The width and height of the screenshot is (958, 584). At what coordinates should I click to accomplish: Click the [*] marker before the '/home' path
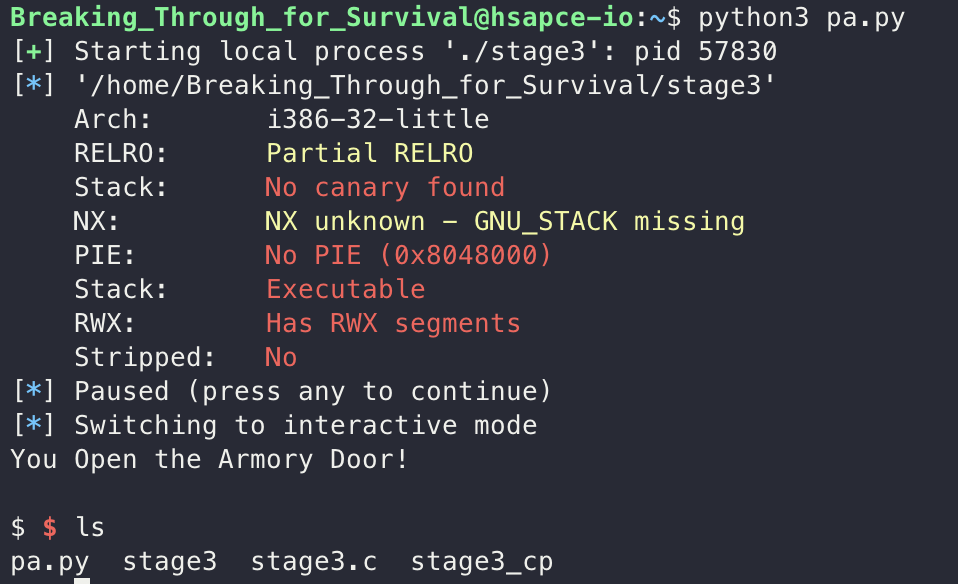point(34,86)
